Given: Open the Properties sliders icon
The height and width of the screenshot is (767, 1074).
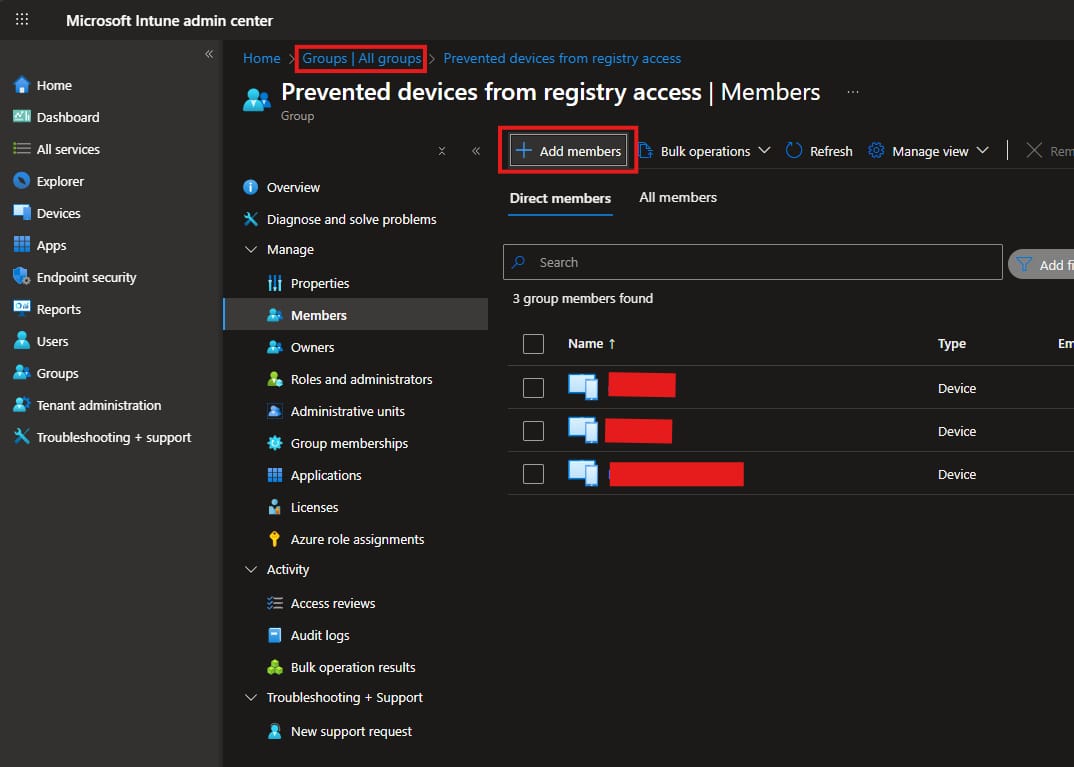Looking at the screenshot, I should (275, 283).
